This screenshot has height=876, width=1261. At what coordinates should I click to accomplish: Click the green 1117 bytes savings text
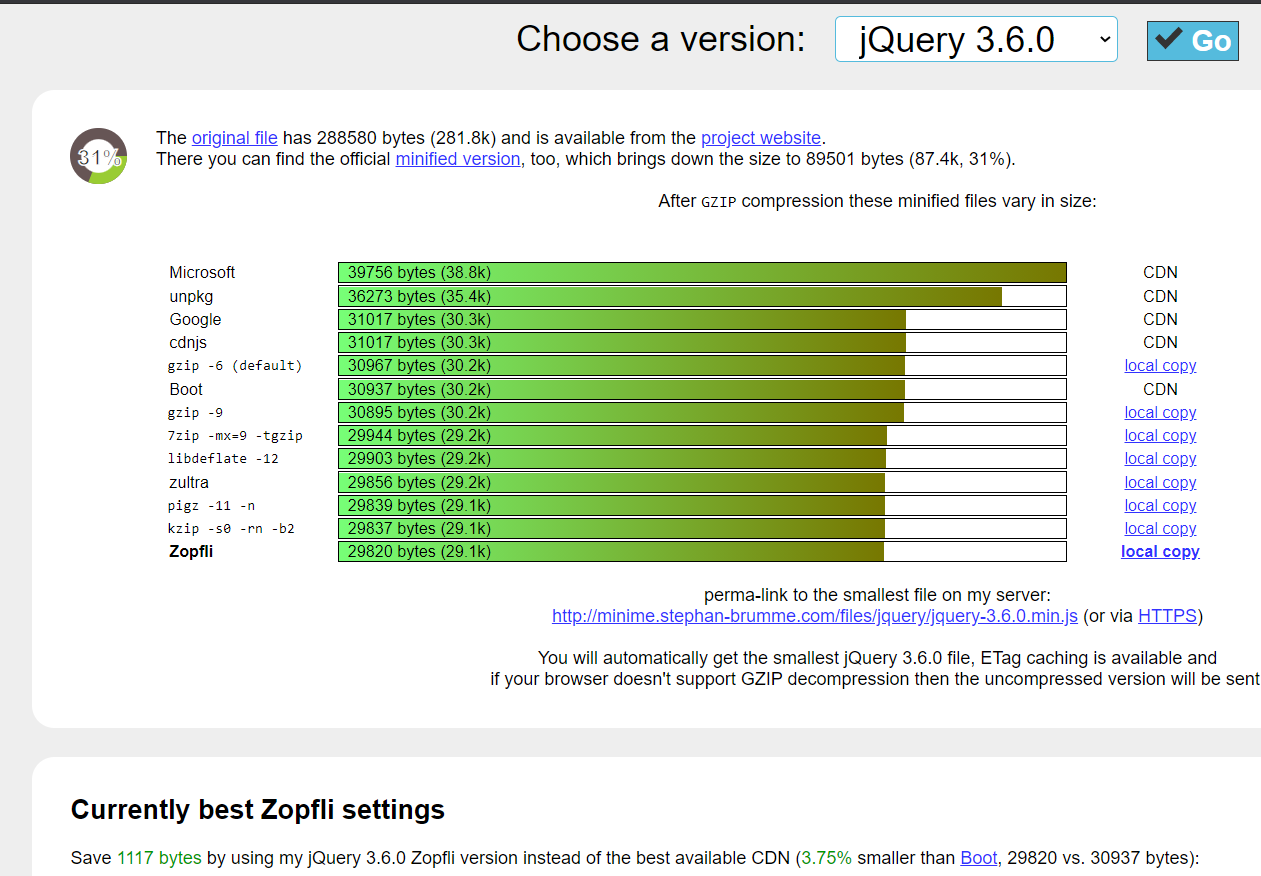[x=159, y=858]
